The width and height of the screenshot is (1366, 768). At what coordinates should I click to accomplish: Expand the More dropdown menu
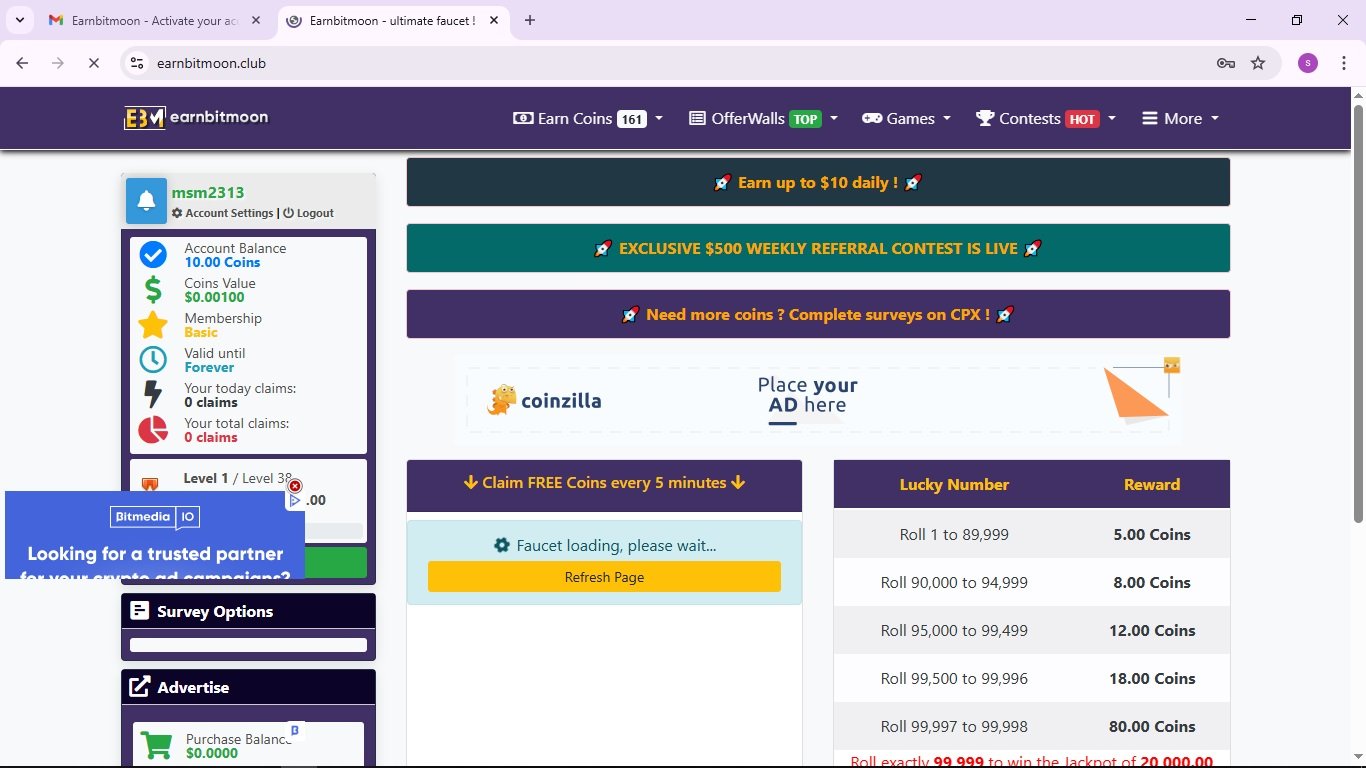coord(1181,118)
